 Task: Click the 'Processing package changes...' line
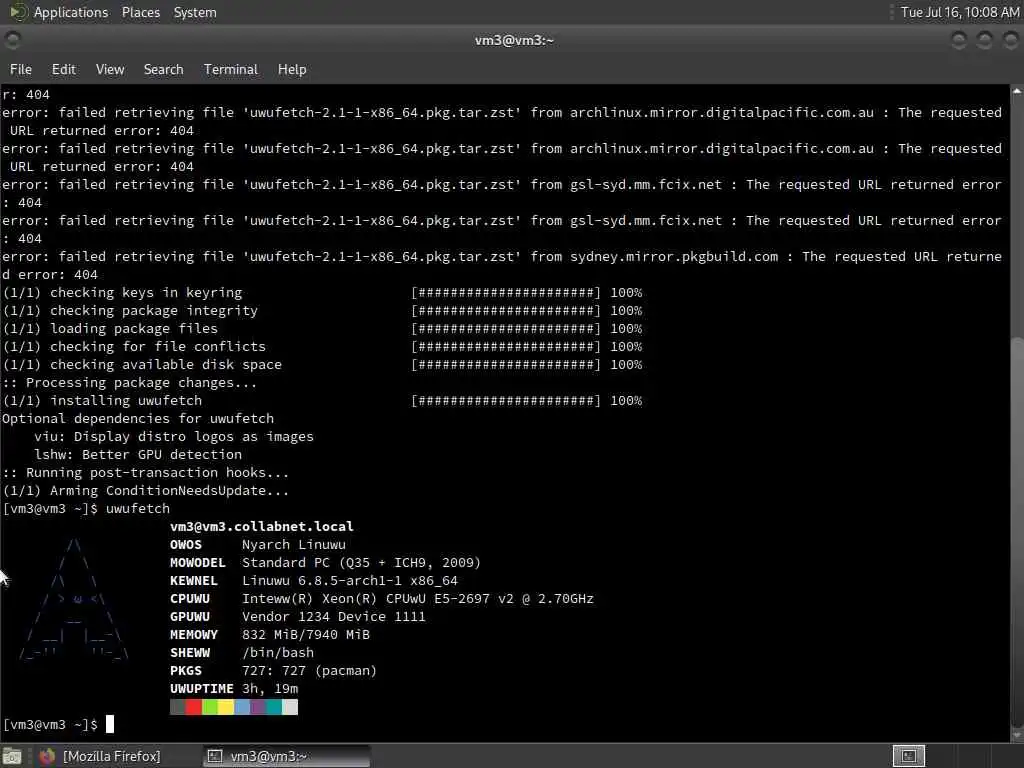[x=130, y=383]
